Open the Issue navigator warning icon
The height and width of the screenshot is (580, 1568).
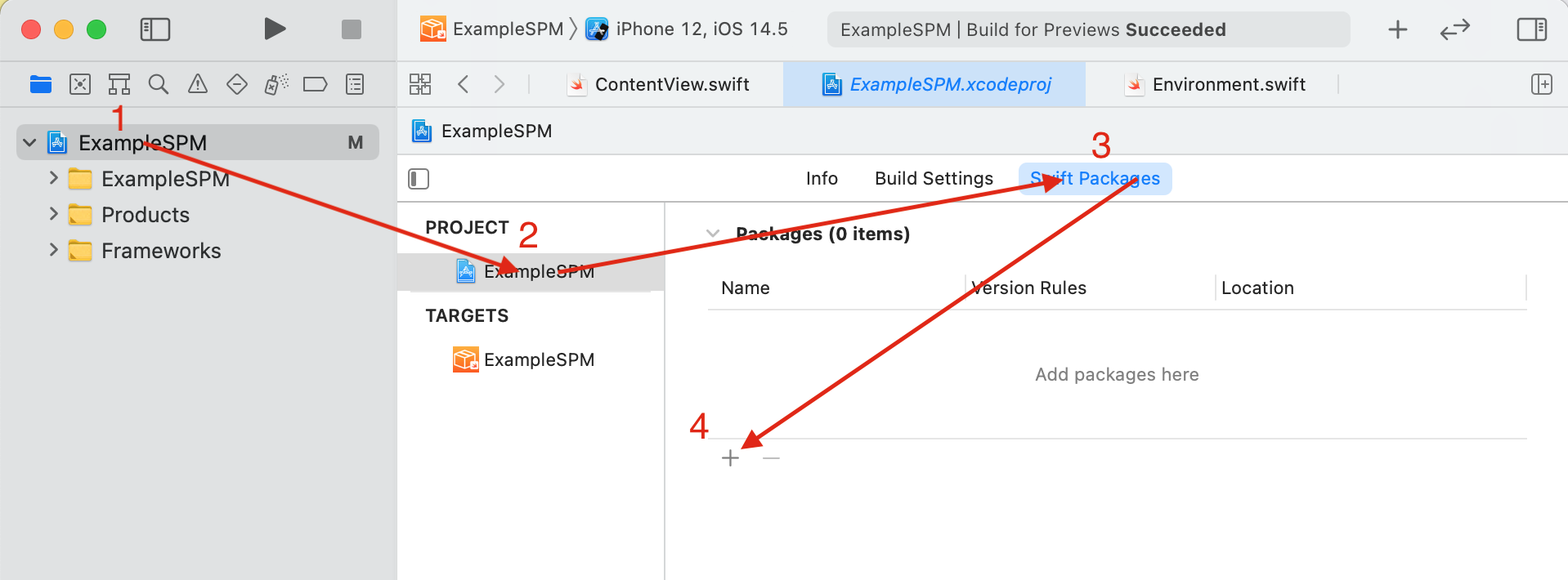(198, 84)
